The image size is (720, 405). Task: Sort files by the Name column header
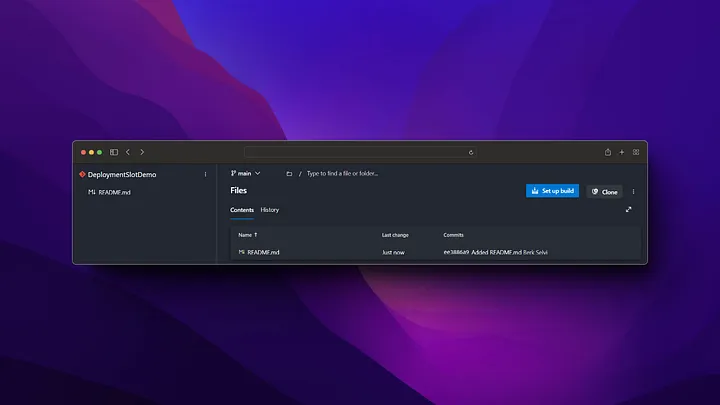248,235
